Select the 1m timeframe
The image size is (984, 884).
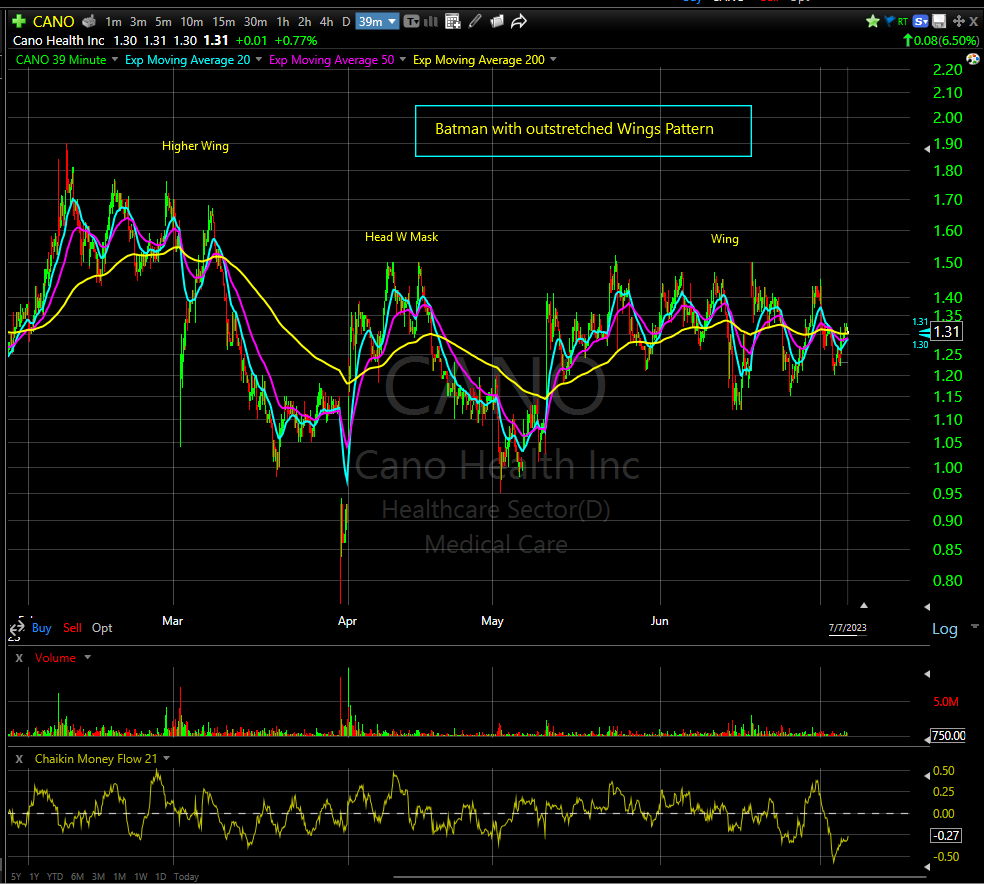pyautogui.click(x=114, y=22)
